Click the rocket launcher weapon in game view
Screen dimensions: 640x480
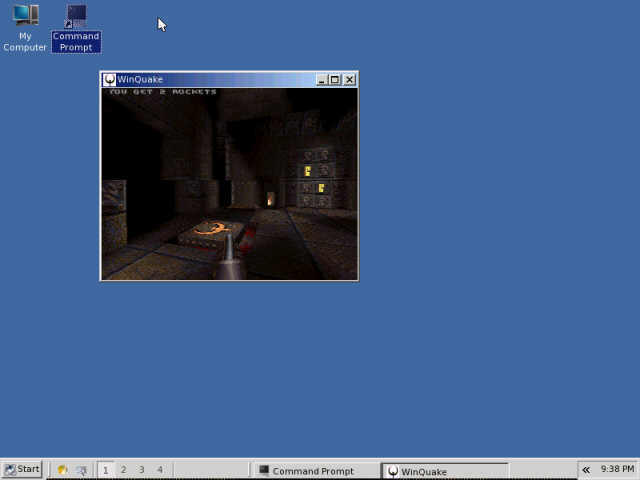pos(232,260)
